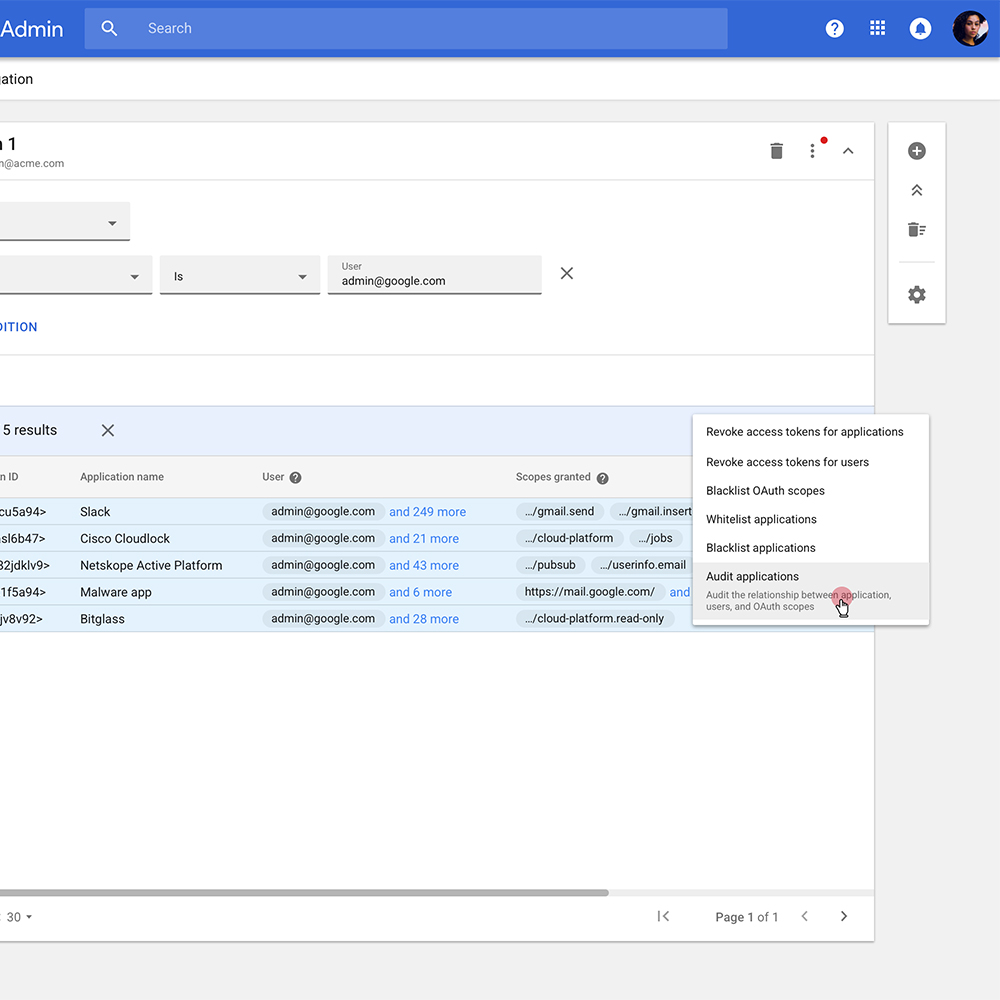Add a new search with plus icon

[x=916, y=151]
